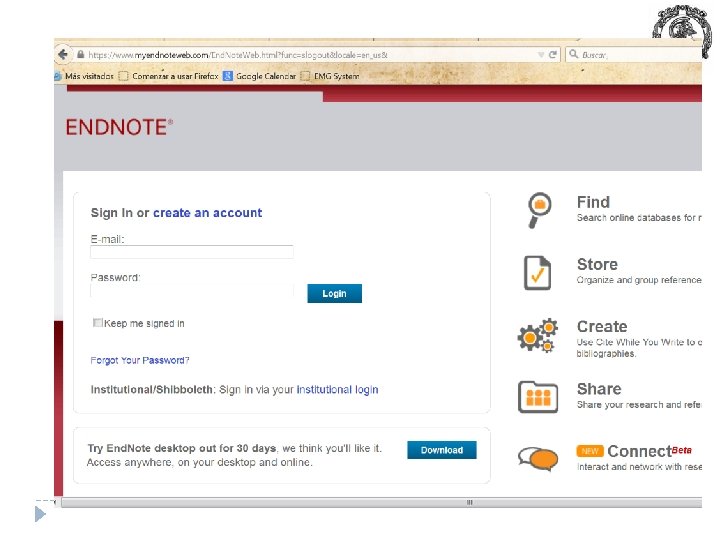The width and height of the screenshot is (720, 540).
Task: Click the Login button
Action: (334, 293)
